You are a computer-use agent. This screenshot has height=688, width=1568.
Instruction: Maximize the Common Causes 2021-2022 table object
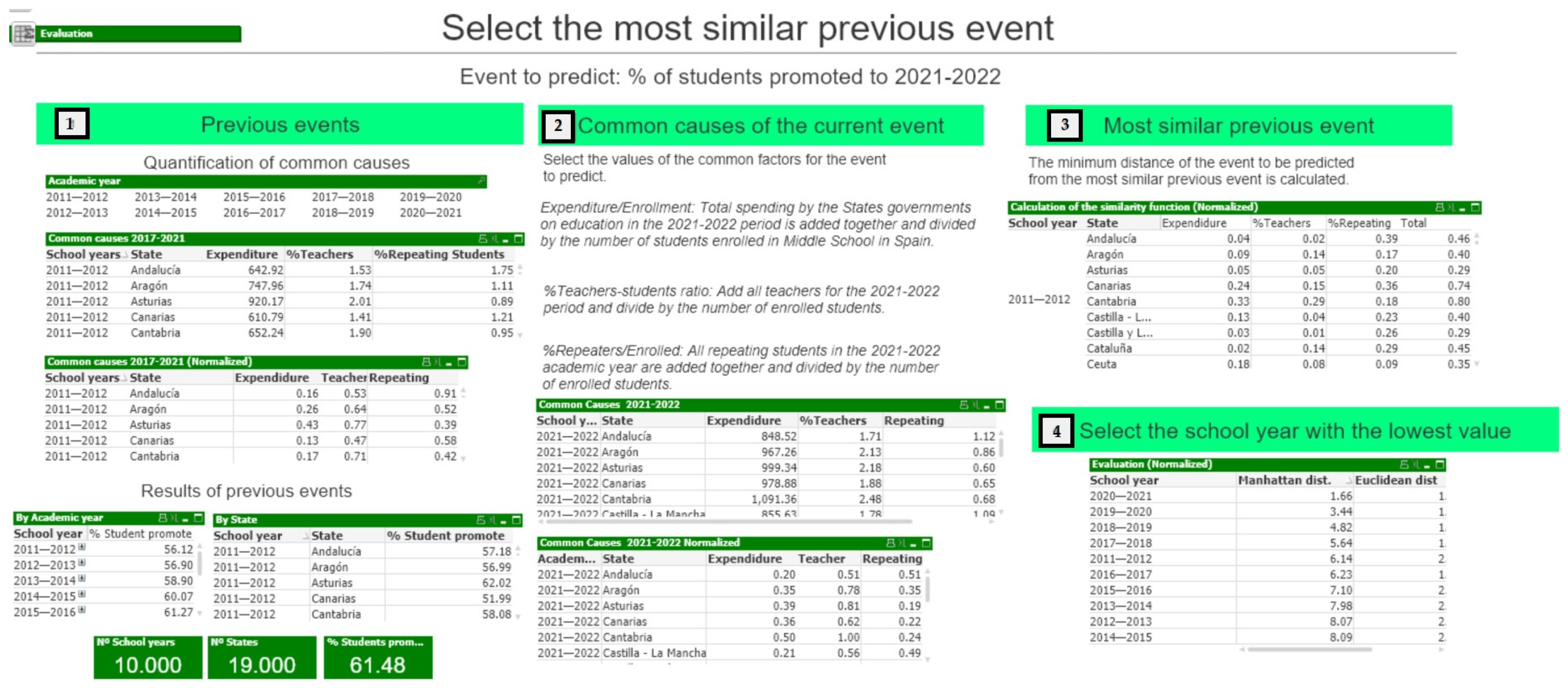click(x=999, y=405)
